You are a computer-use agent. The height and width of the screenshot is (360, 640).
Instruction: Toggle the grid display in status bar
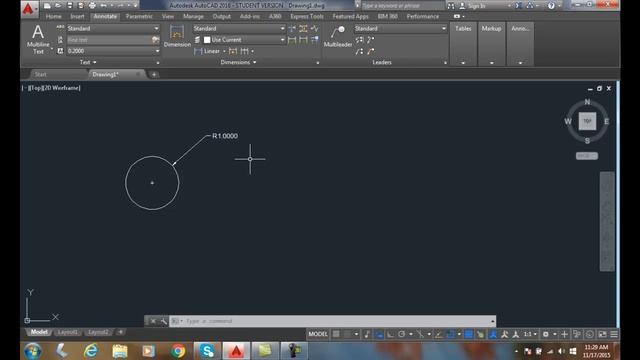(x=336, y=334)
